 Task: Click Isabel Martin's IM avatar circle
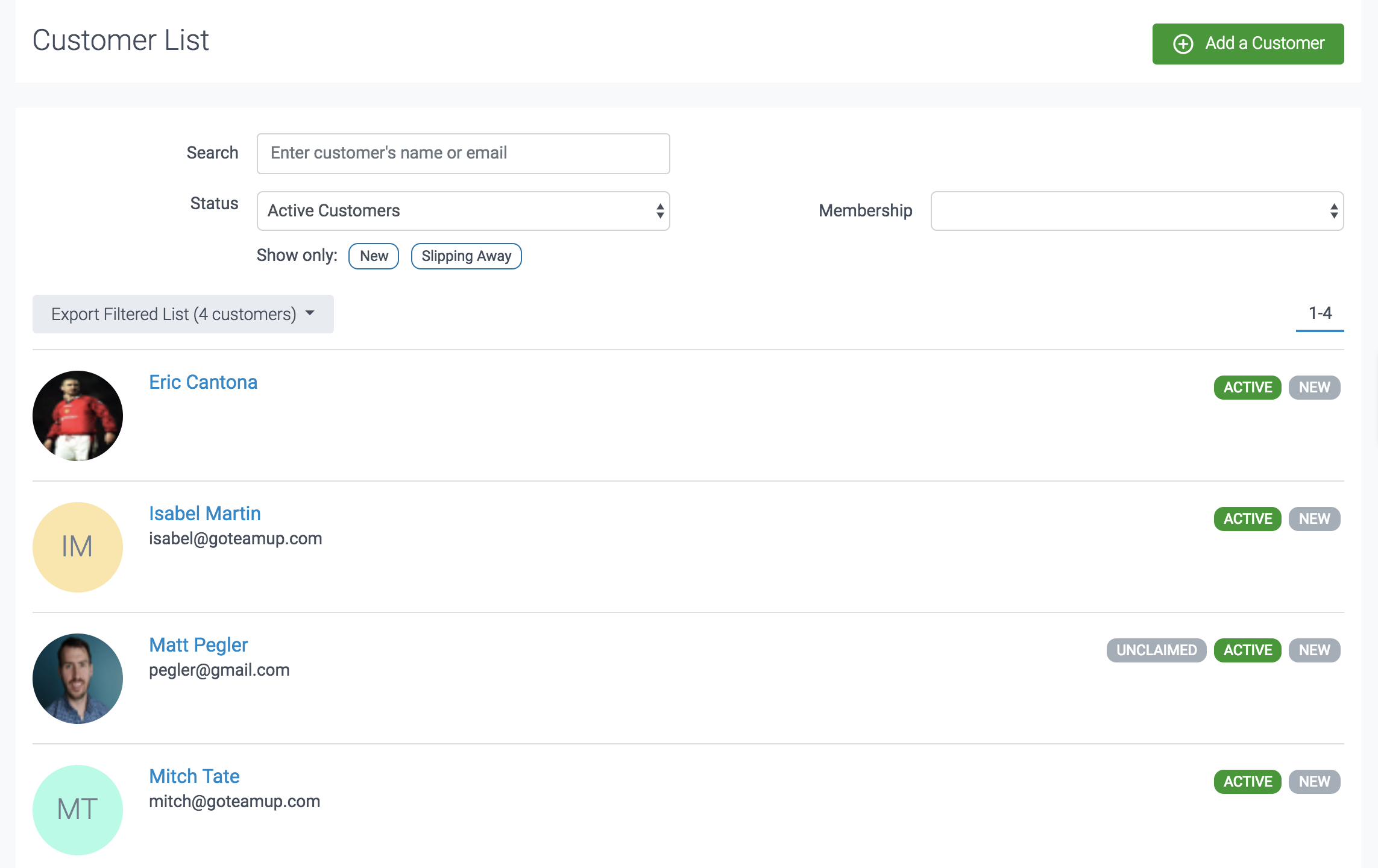[78, 547]
